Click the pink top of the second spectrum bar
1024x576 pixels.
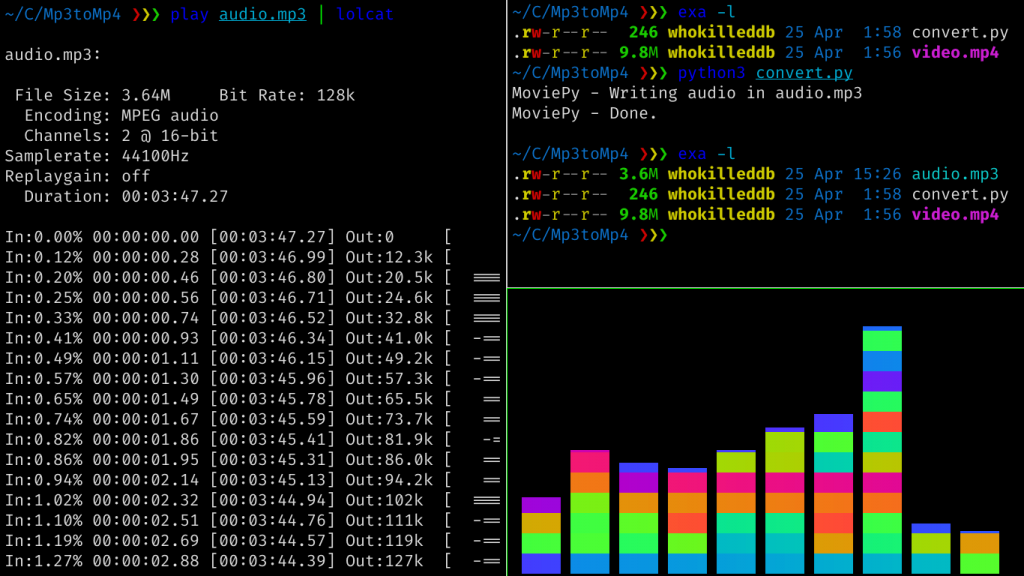[x=589, y=461]
